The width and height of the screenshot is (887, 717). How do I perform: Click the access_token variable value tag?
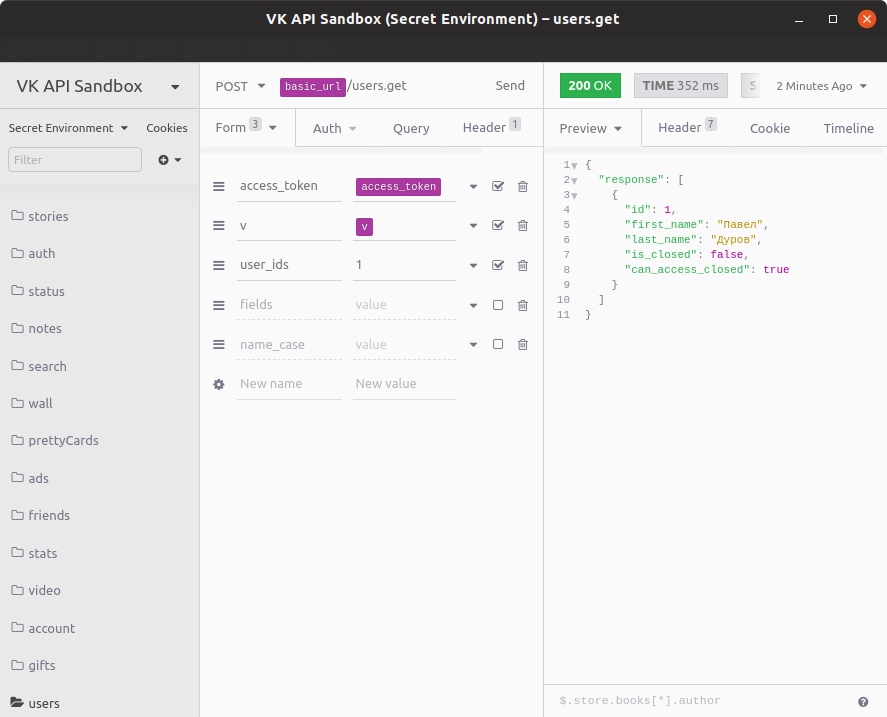(398, 187)
